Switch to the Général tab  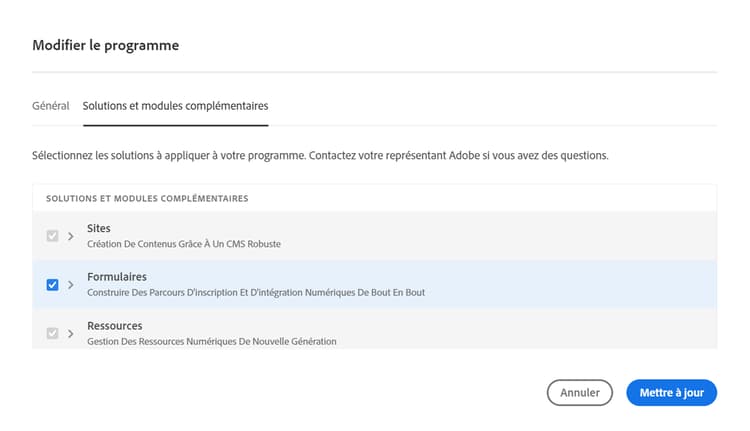point(51,105)
